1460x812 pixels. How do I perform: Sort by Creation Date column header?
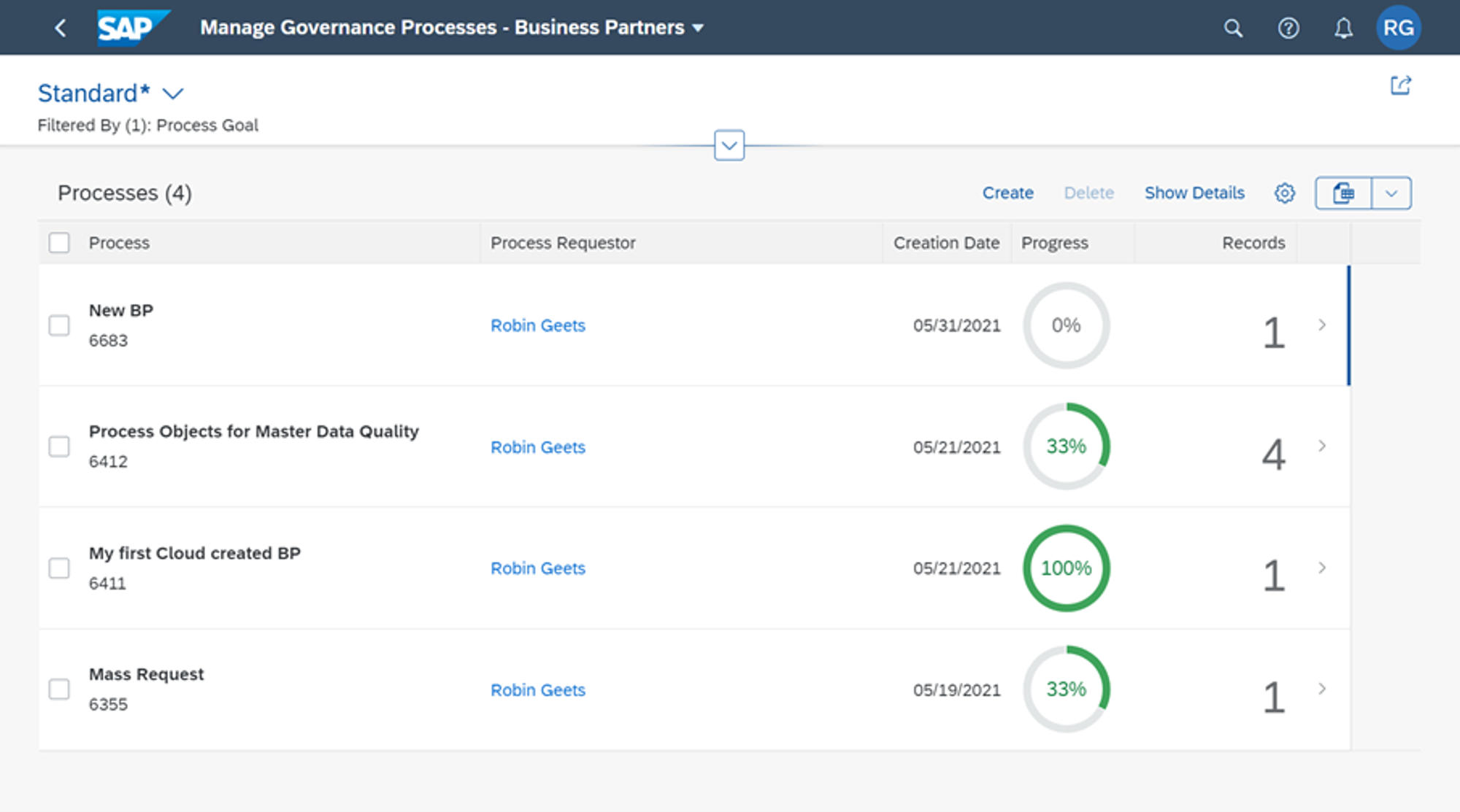coord(946,243)
